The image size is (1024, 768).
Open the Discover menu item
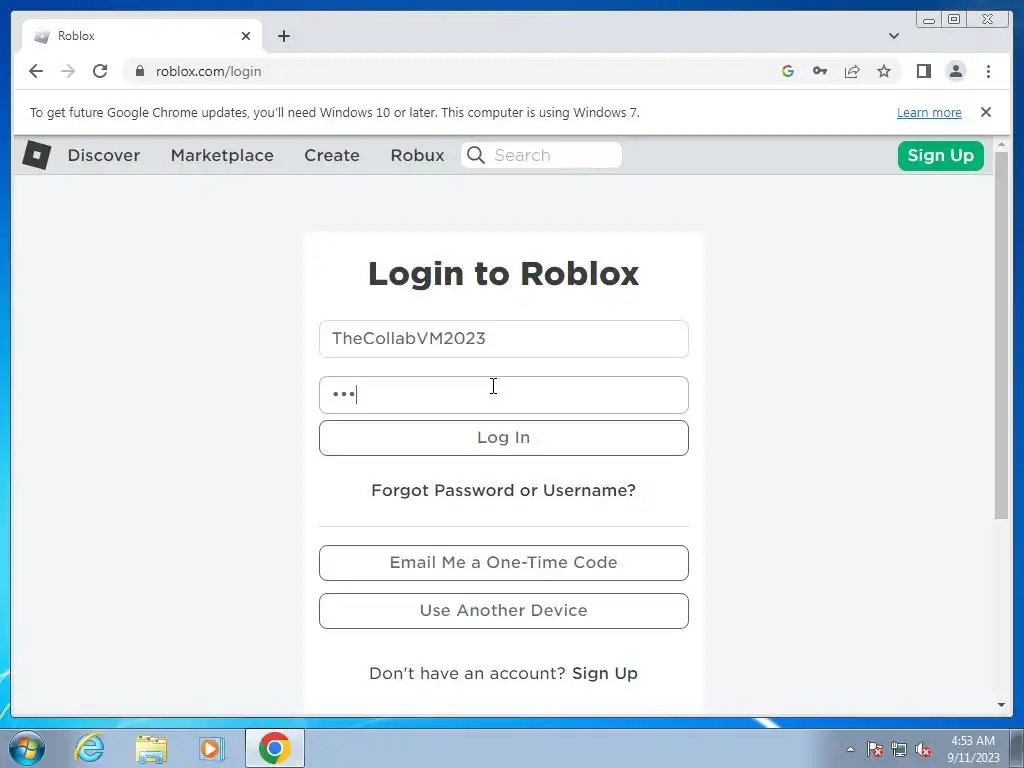(x=104, y=155)
